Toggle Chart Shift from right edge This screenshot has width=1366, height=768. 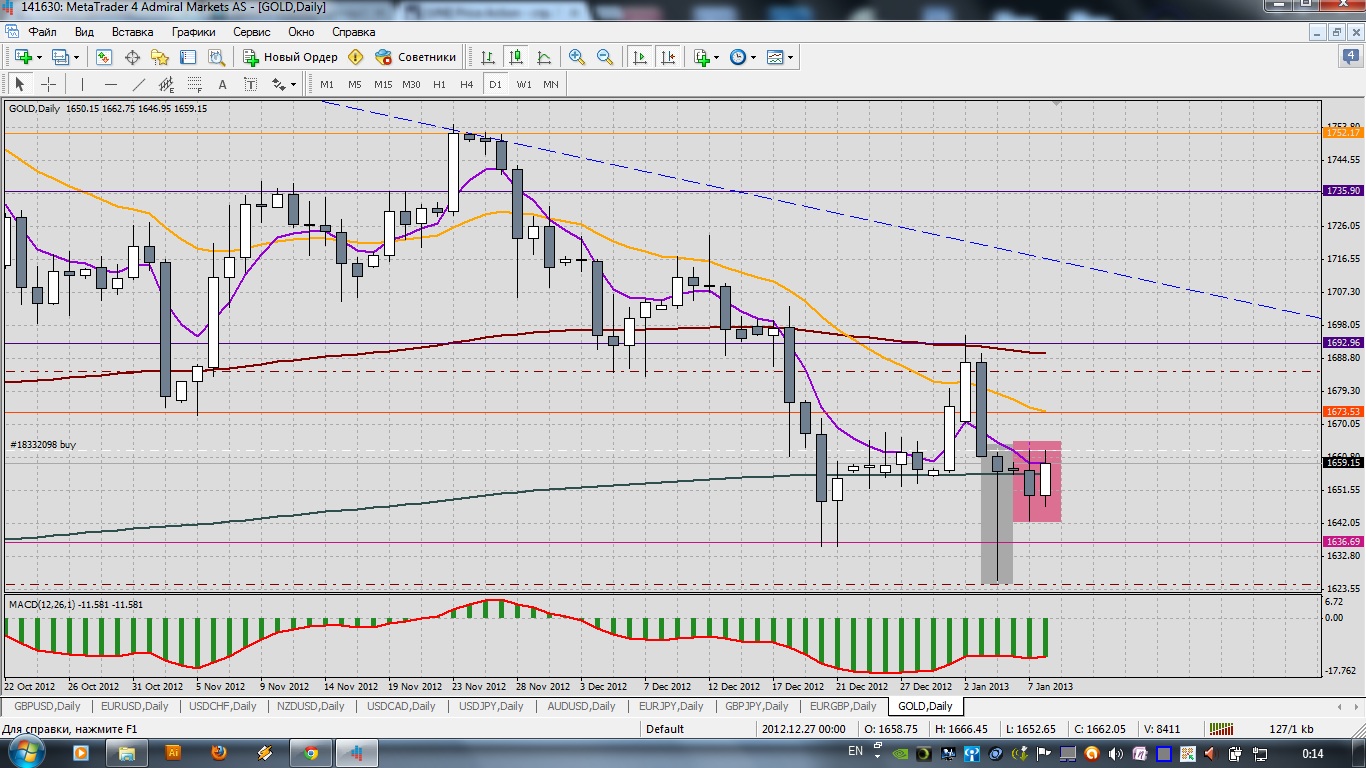(x=668, y=57)
